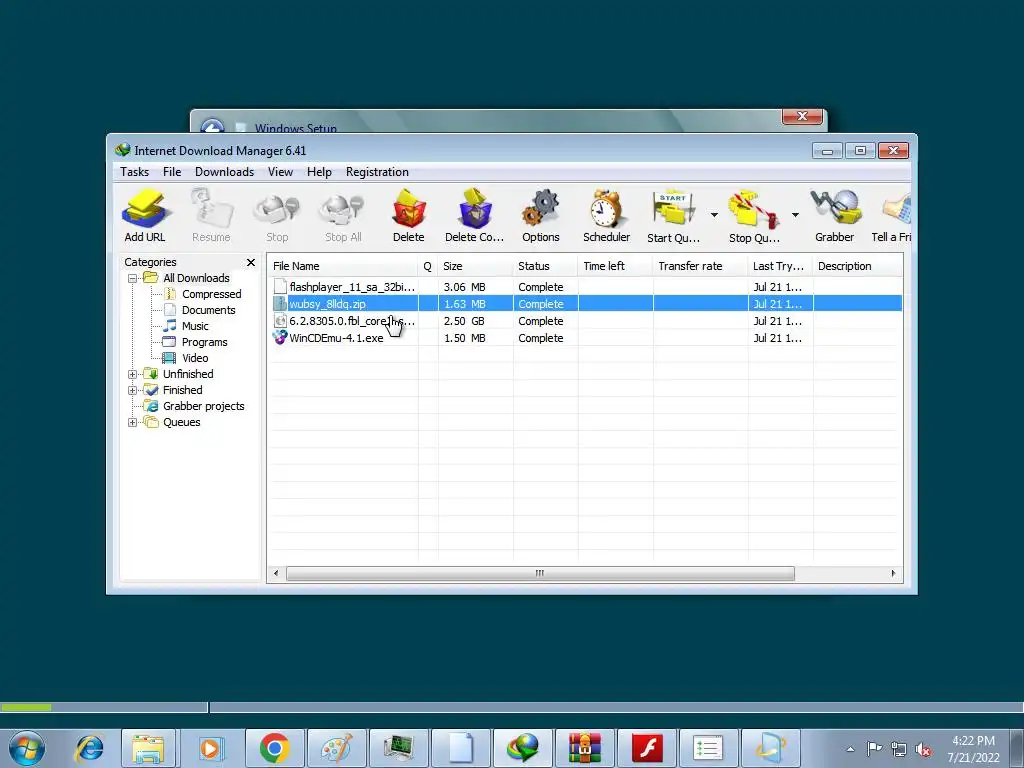The width and height of the screenshot is (1024, 768).
Task: Open Flash Player taskbar icon
Action: point(647,748)
